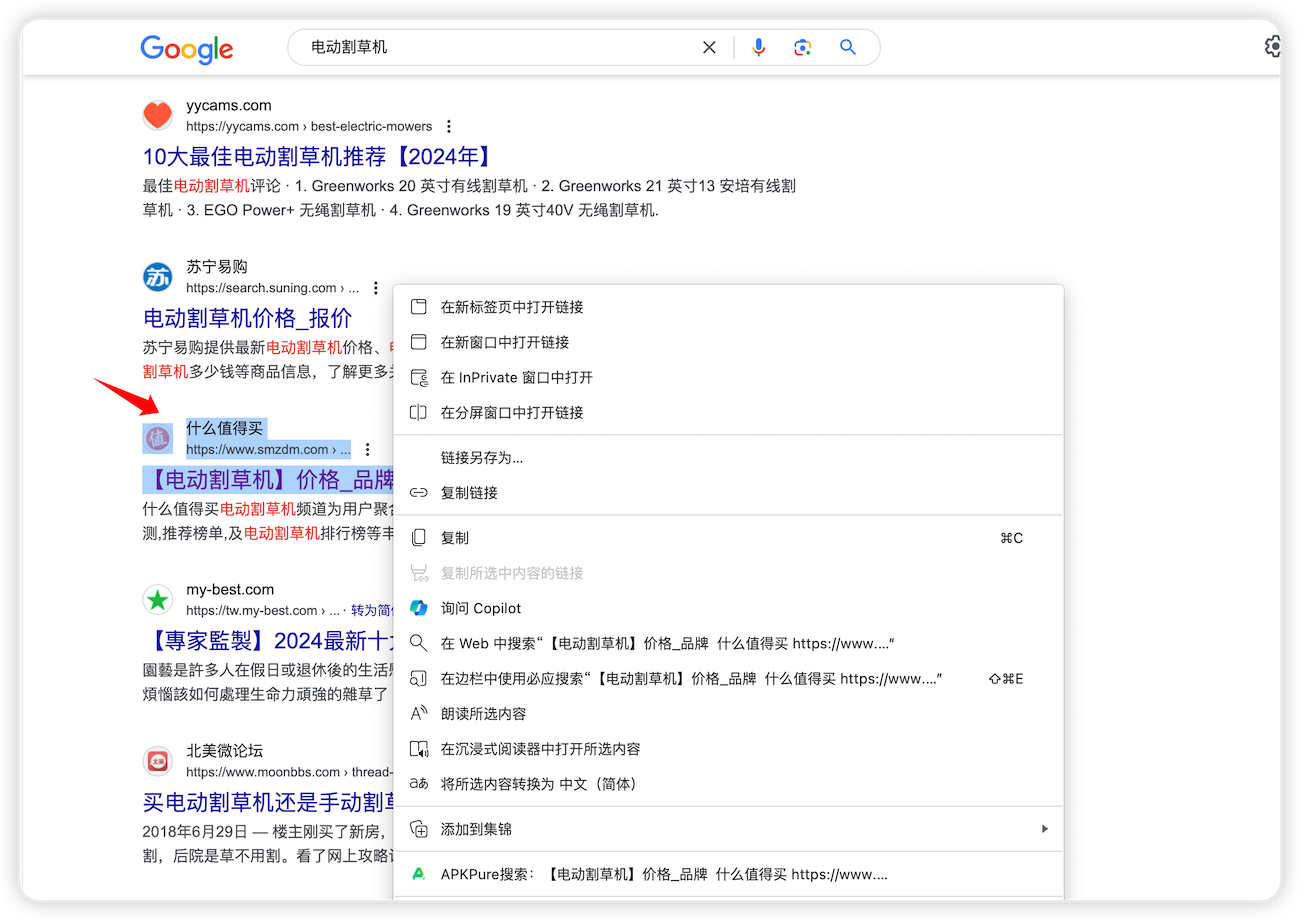The image size is (1300, 920).
Task: Open 10大最佳电动割草机推荐 result link
Action: click(318, 157)
